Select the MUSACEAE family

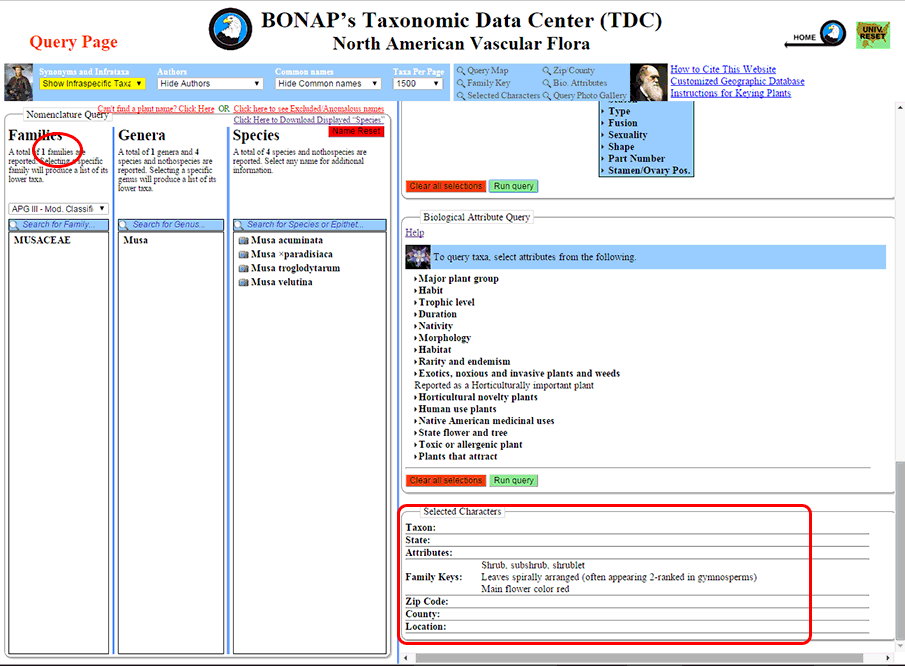pyautogui.click(x=42, y=241)
